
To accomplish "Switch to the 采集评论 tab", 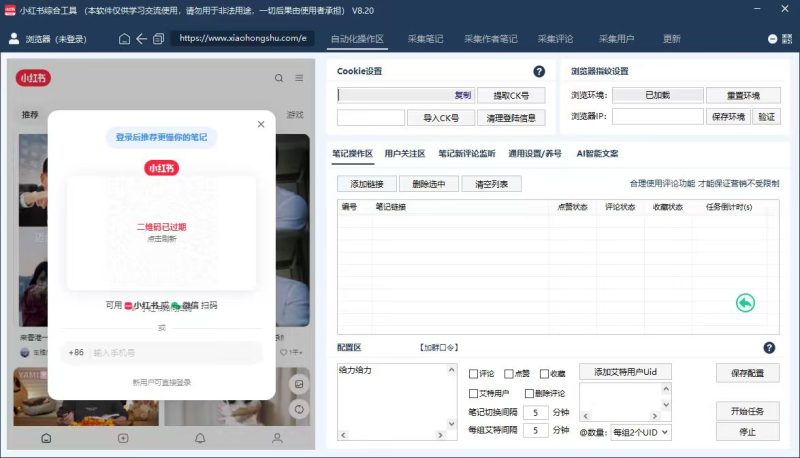I will coord(555,39).
